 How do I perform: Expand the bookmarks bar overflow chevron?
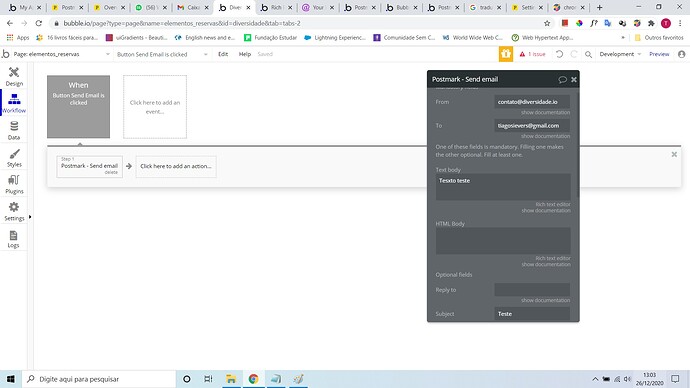tap(623, 38)
